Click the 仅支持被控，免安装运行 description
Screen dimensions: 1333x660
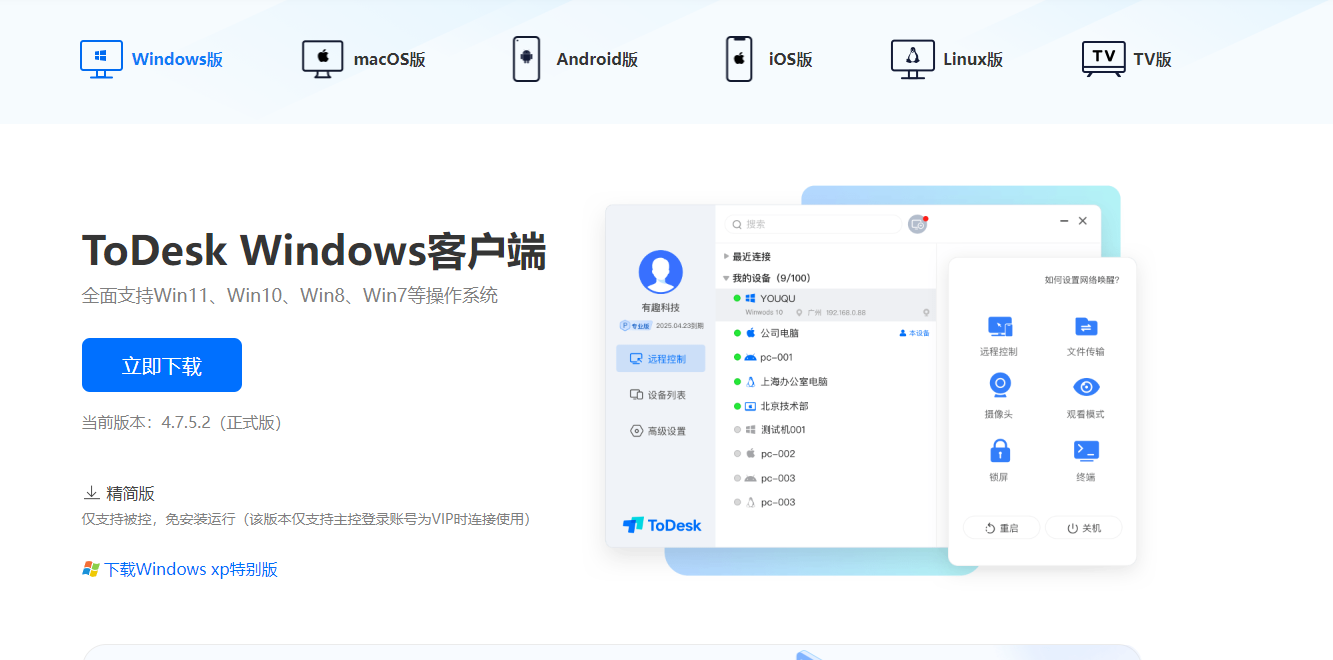306,519
